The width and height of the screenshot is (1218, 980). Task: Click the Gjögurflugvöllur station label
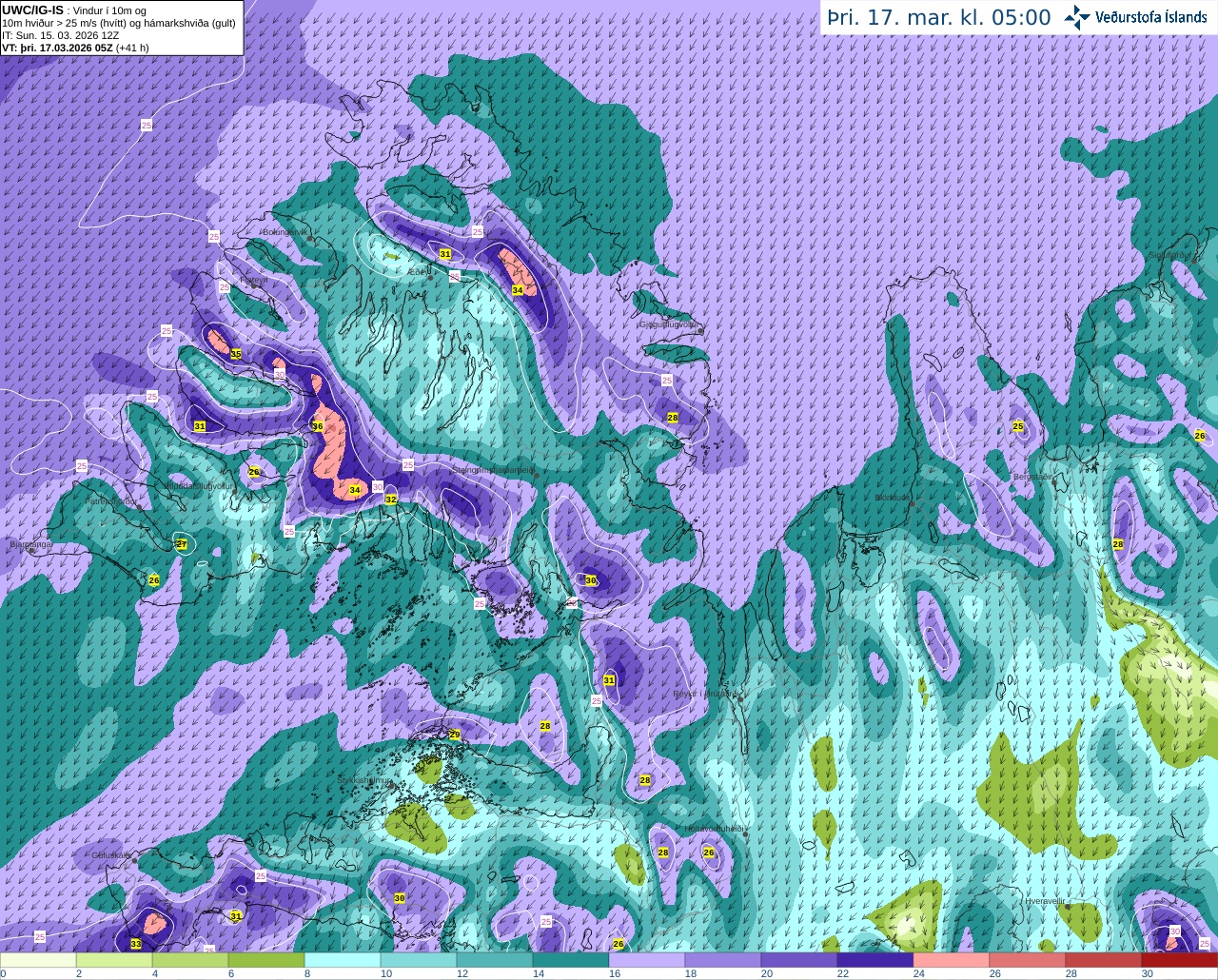670,324
